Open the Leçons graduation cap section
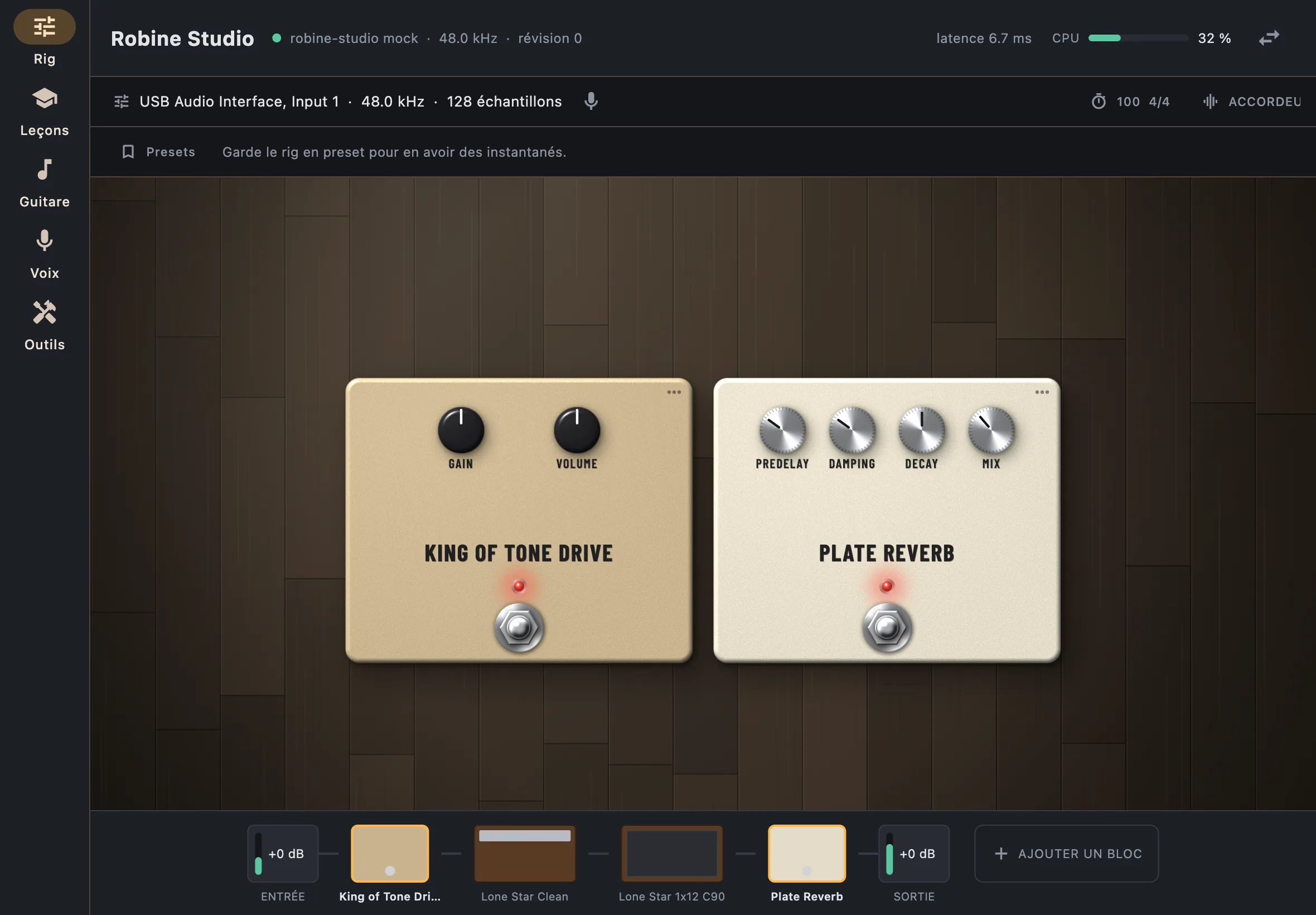1316x915 pixels. pos(45,111)
